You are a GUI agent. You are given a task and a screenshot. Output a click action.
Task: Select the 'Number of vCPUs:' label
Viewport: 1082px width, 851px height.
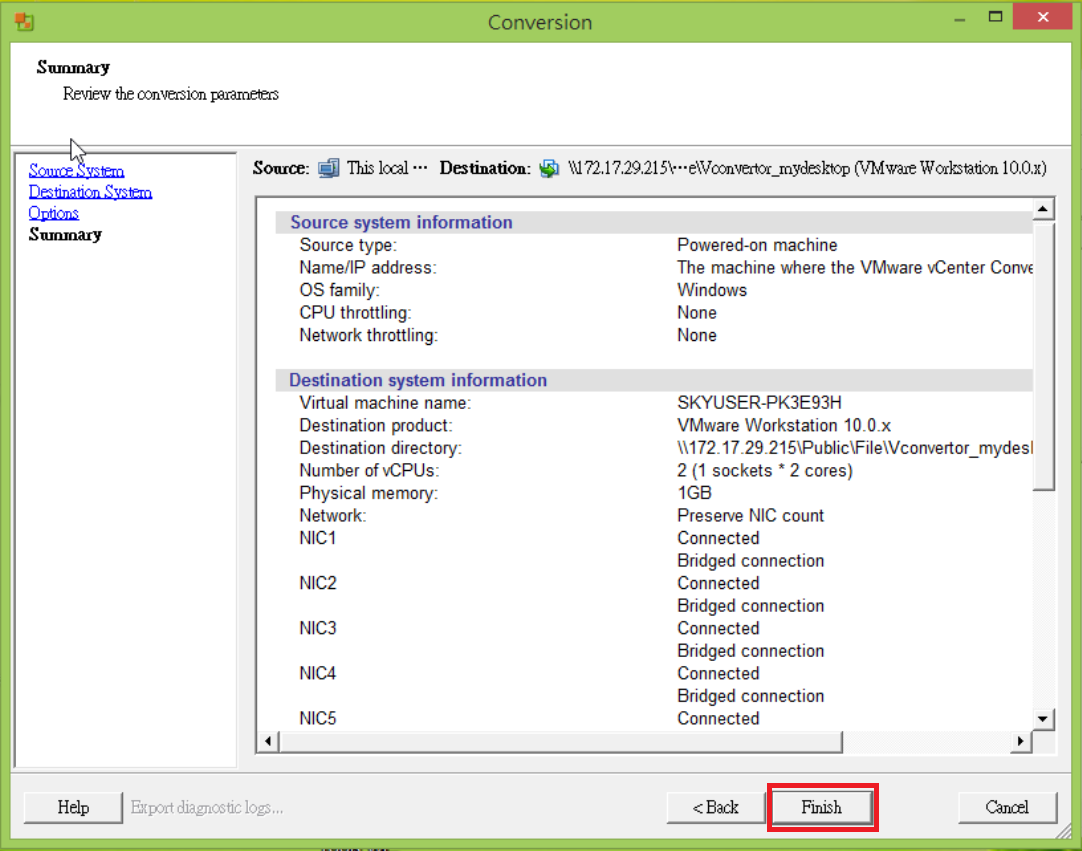369,471
